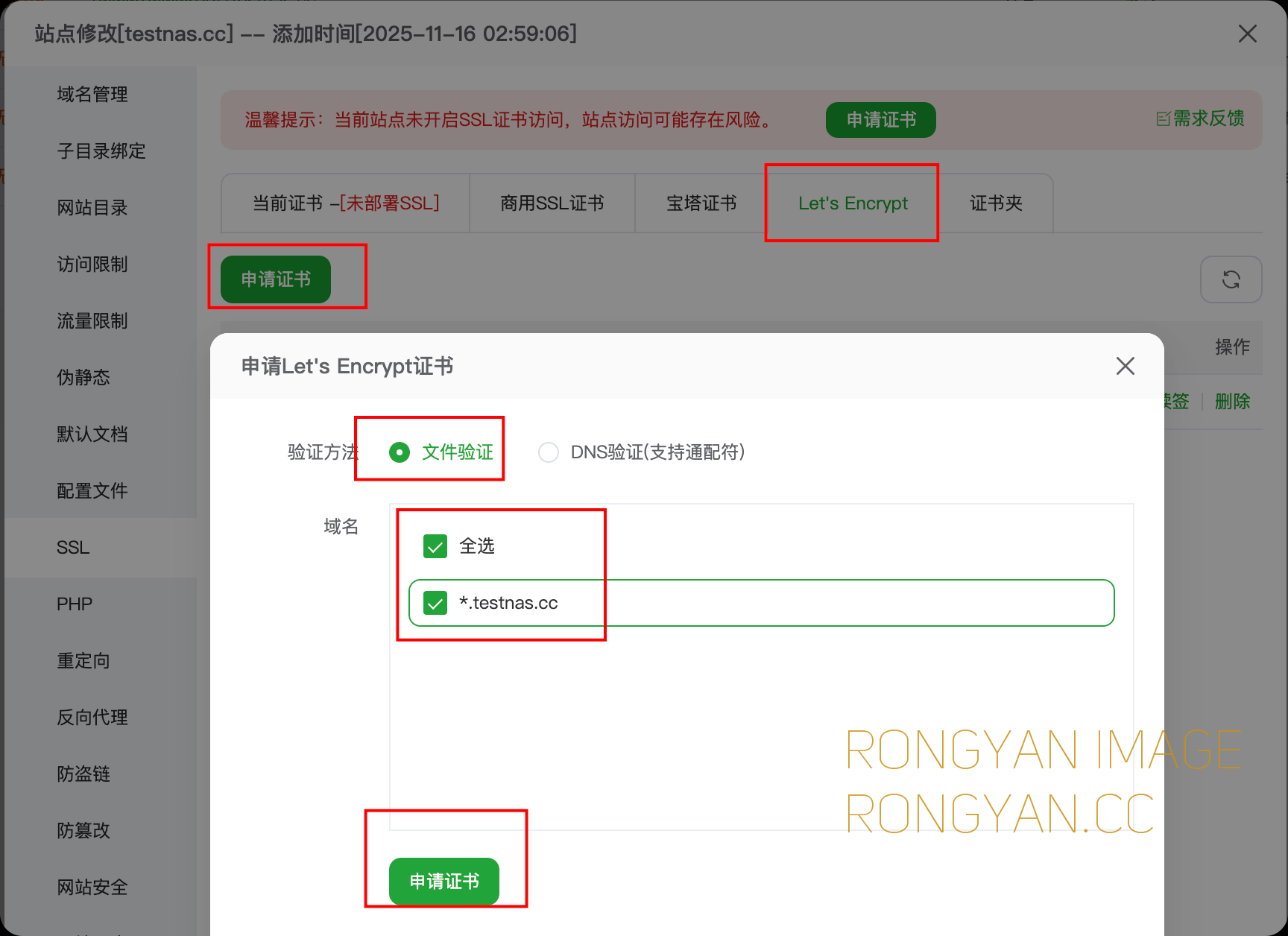Open 防盗链 in the sidebar
Viewport: 1288px width, 936px height.
(83, 774)
